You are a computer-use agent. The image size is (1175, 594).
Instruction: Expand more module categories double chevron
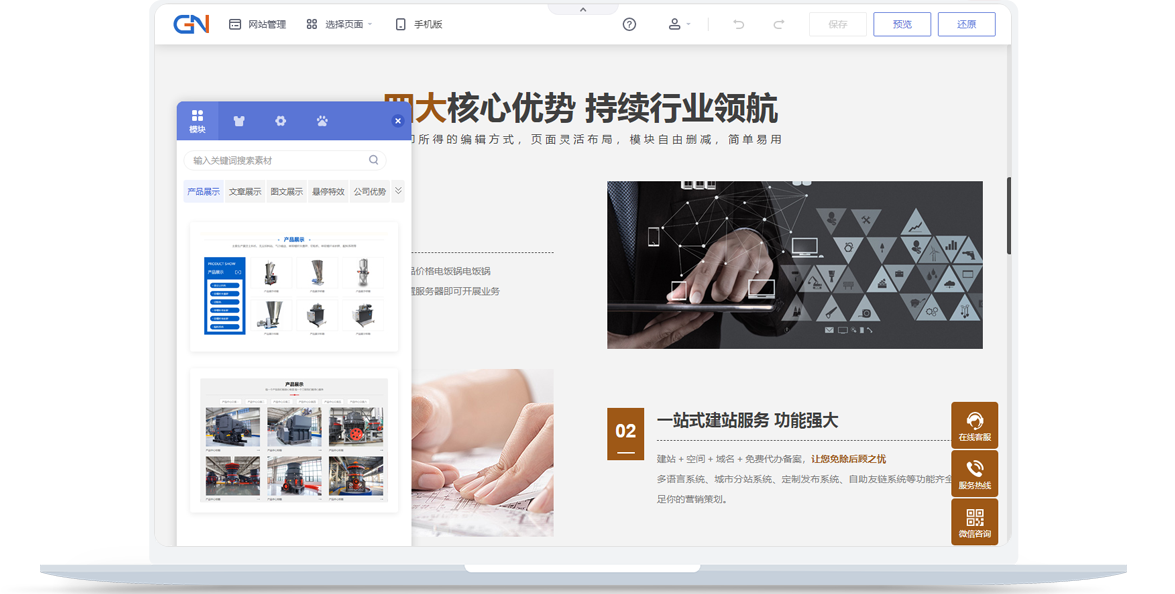coord(398,191)
